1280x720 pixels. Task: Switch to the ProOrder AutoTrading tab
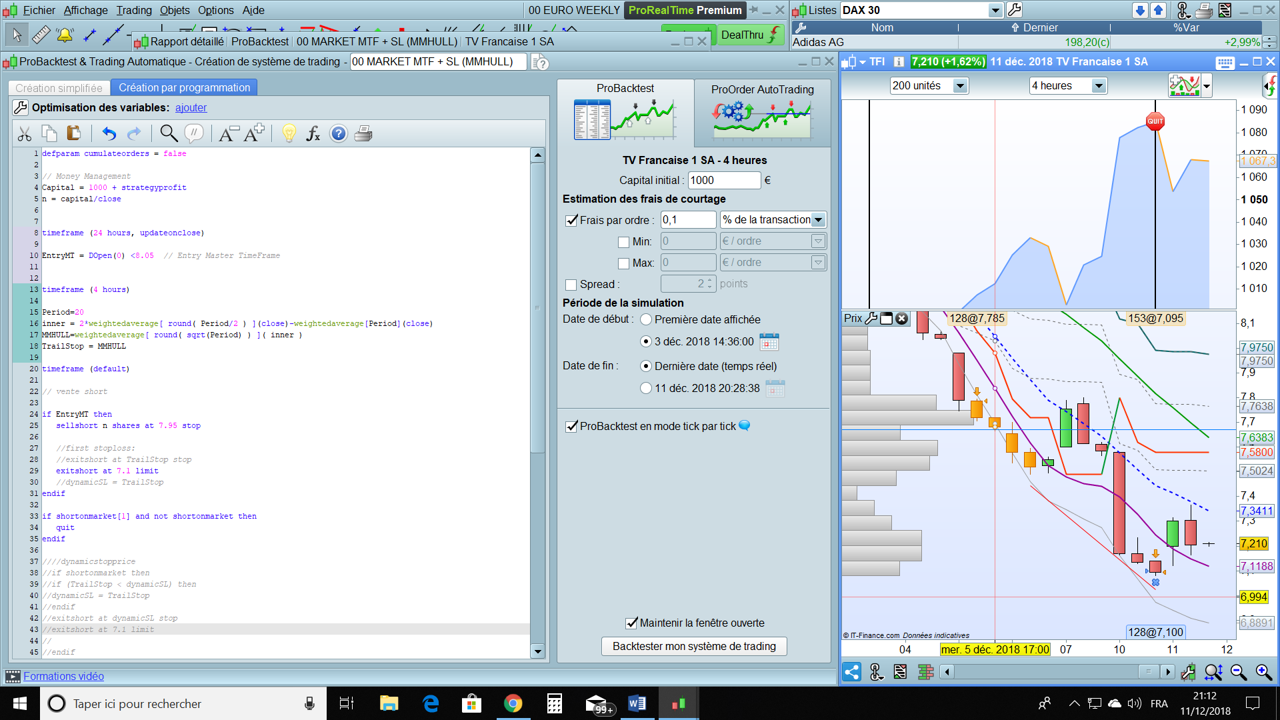[762, 112]
